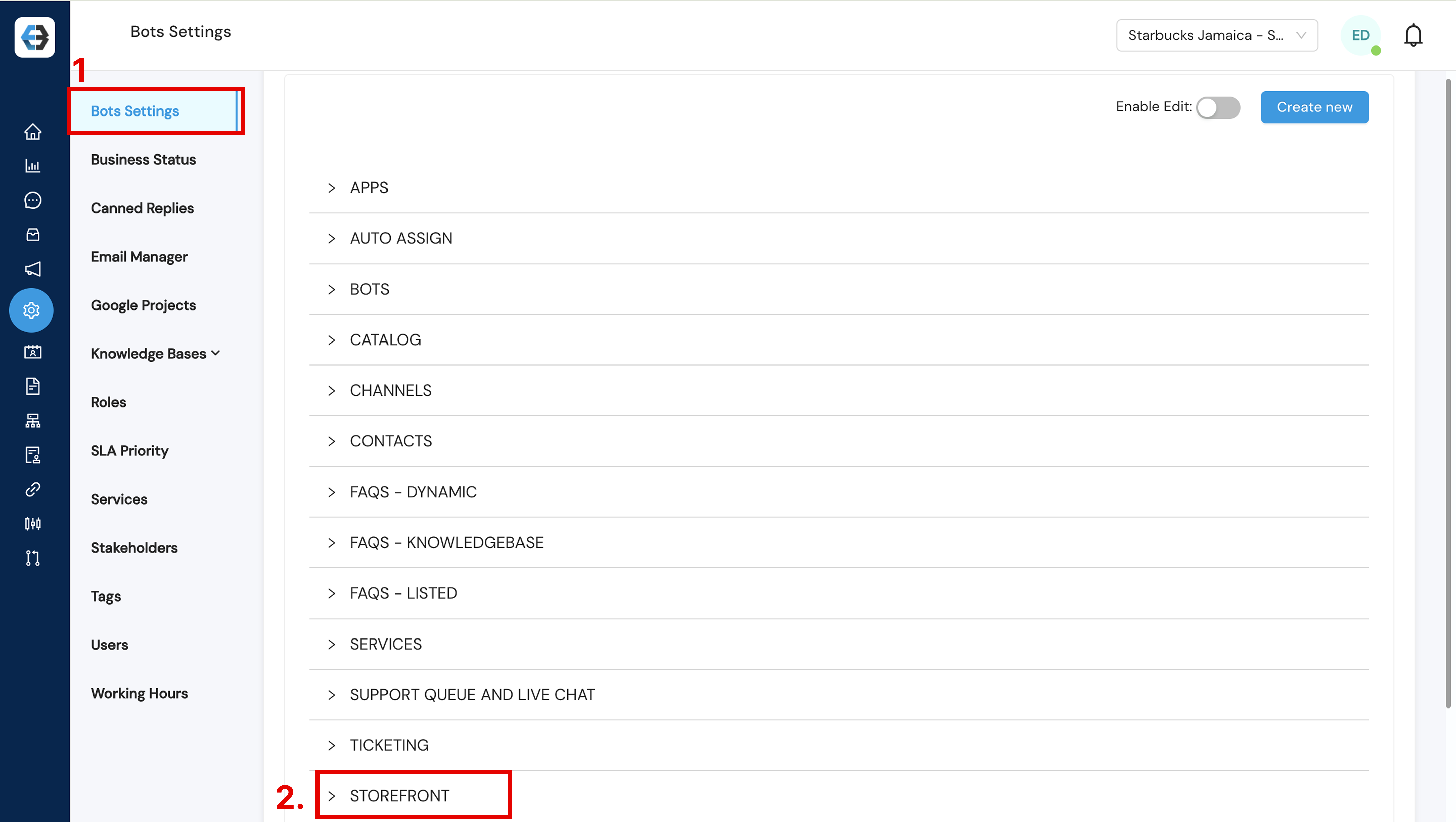The height and width of the screenshot is (822, 1456).
Task: Expand the AUTO ASSIGN section
Action: coord(839,239)
